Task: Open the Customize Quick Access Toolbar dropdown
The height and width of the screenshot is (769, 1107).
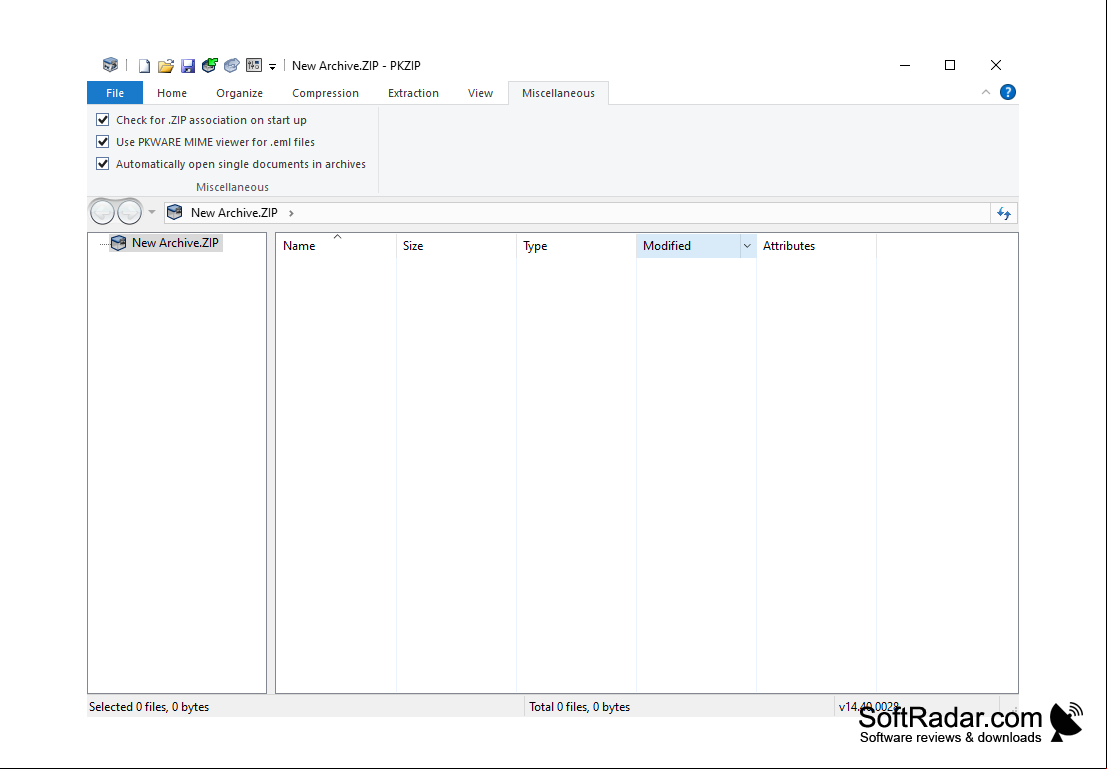Action: point(273,67)
